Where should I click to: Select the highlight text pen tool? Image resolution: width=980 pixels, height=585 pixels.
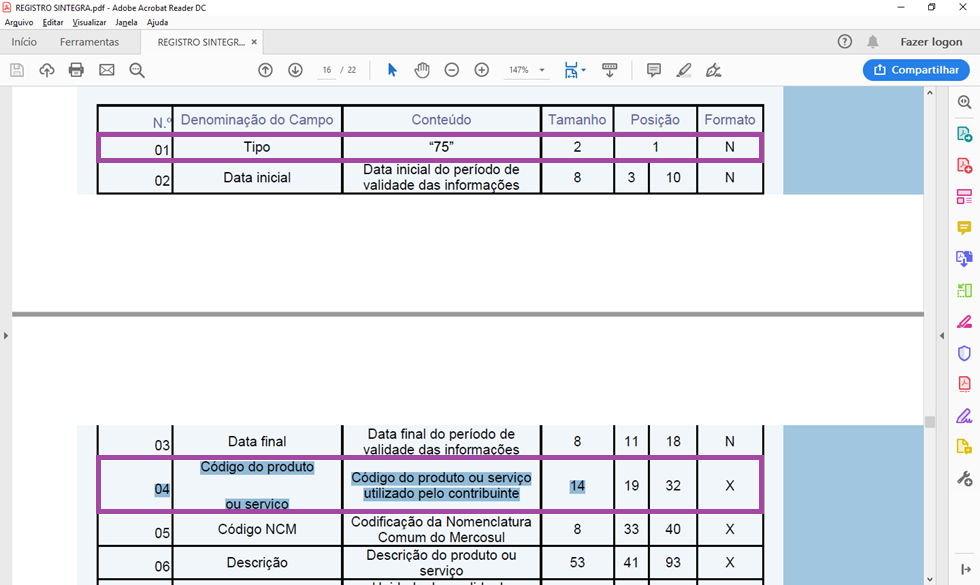[684, 70]
